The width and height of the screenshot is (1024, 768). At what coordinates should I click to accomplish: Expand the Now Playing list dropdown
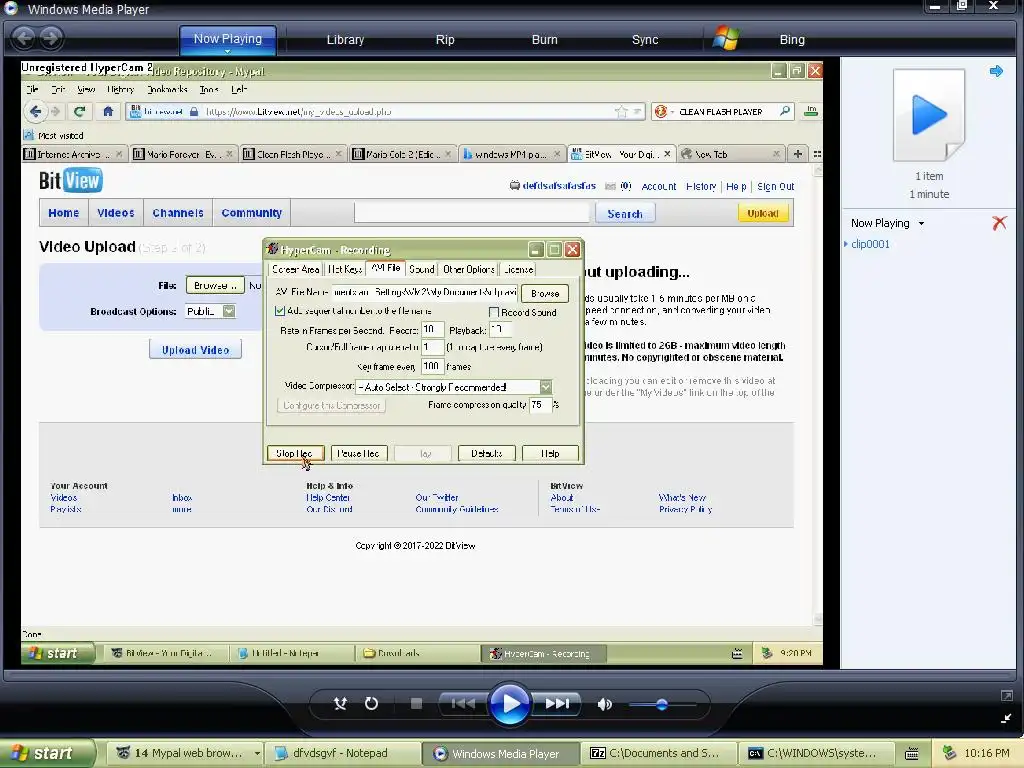[x=921, y=223]
